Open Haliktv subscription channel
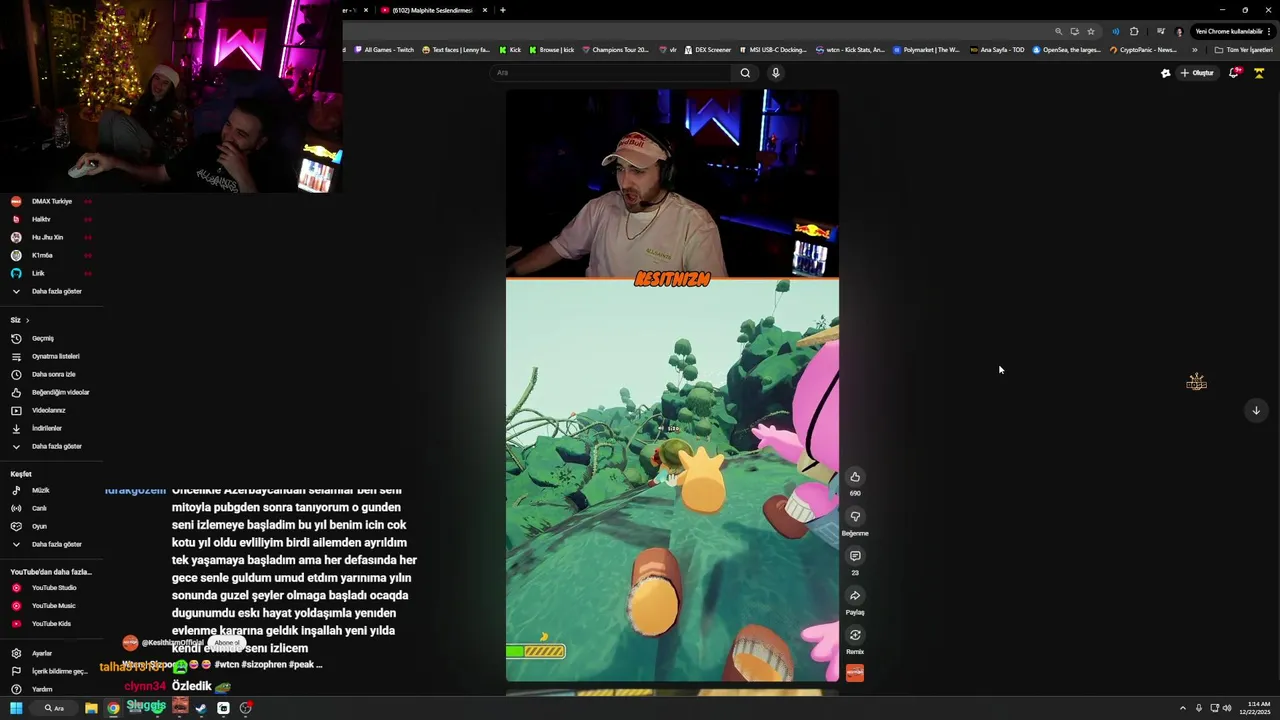 (52, 219)
